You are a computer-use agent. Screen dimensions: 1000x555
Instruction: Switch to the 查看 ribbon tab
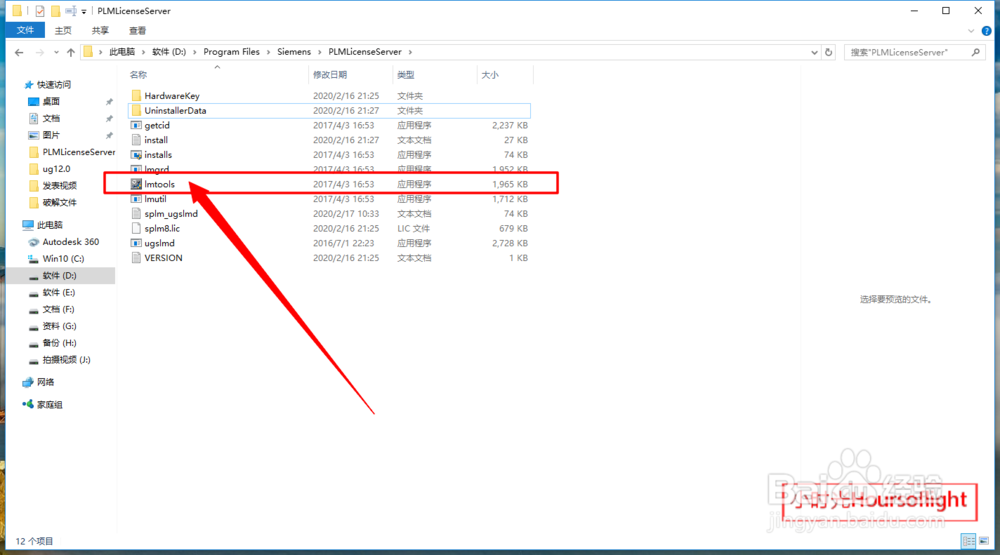click(137, 31)
